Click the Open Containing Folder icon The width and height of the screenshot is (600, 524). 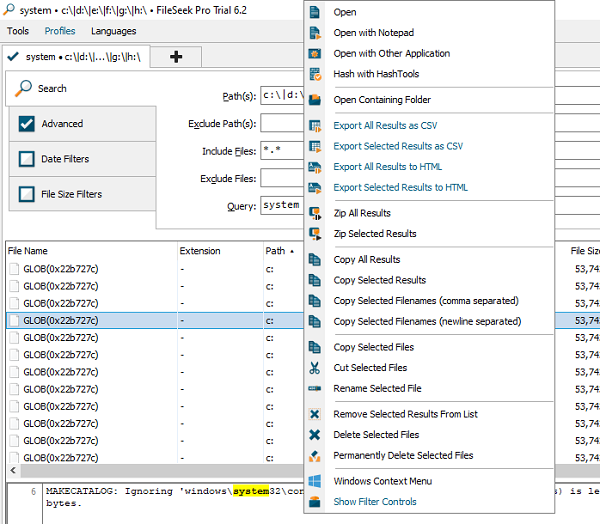tap(315, 100)
